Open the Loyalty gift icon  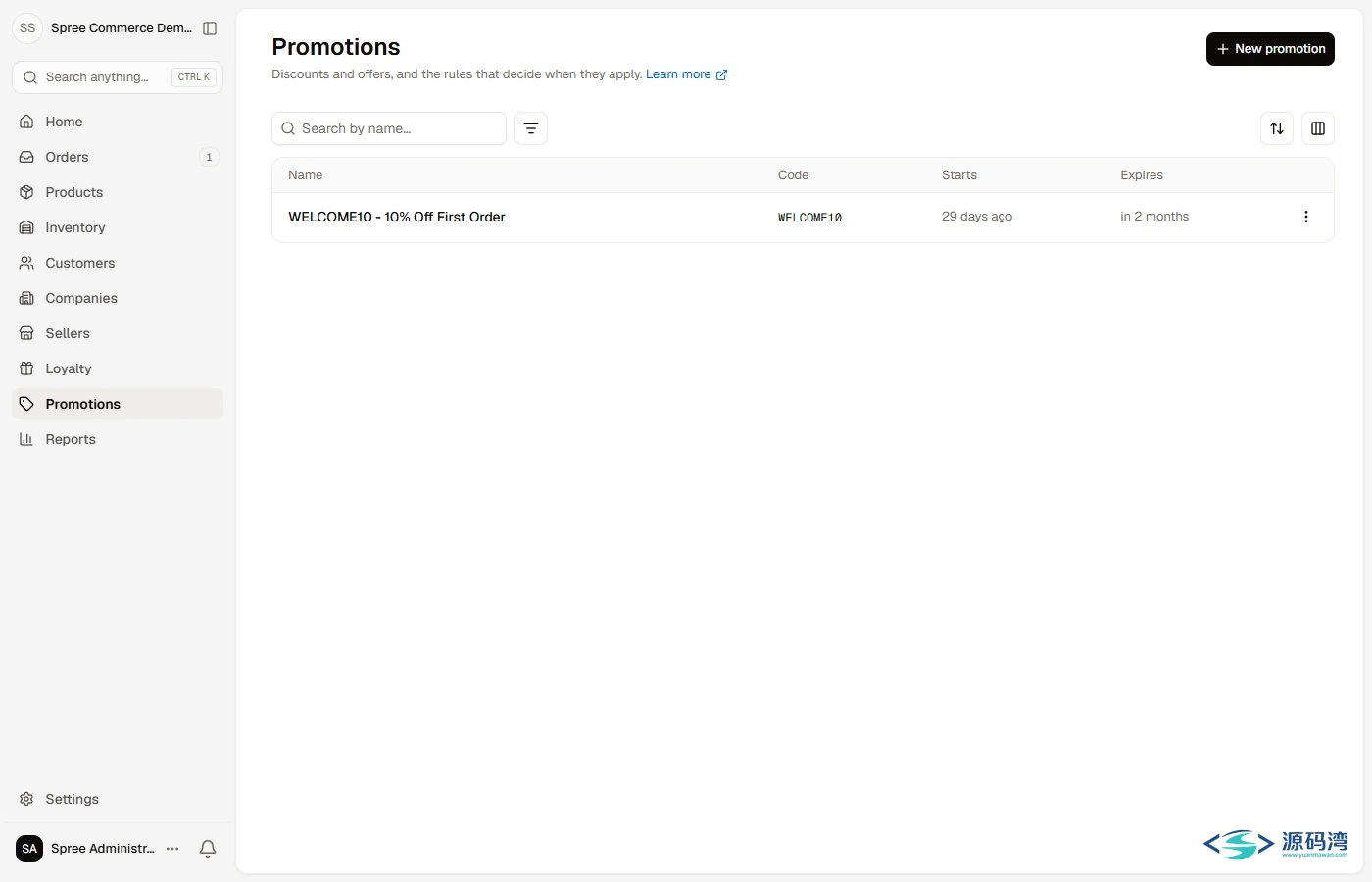[x=26, y=368]
